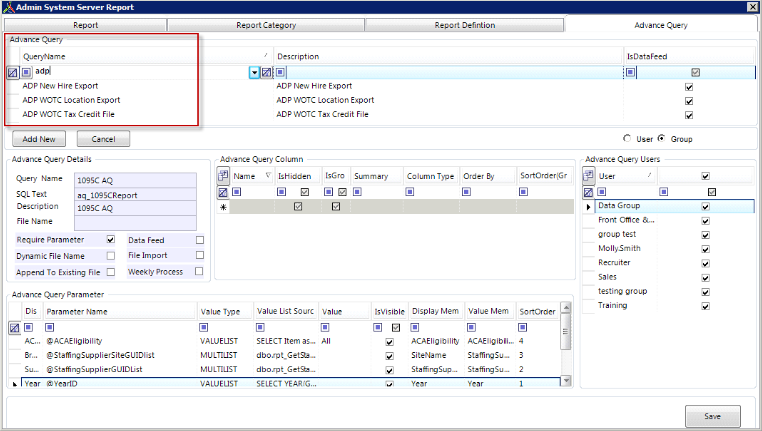Enable the Data Feed checkbox
This screenshot has width=762, height=431.
199,240
